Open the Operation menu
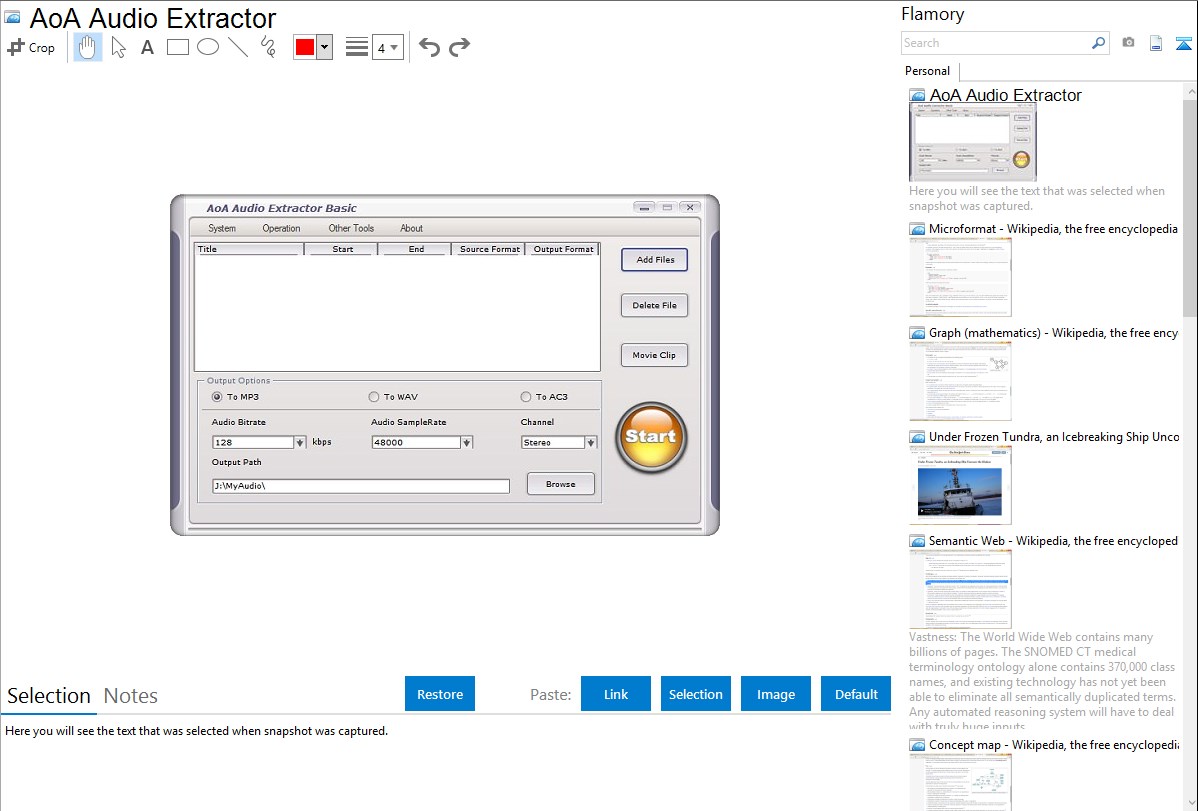 coord(281,228)
